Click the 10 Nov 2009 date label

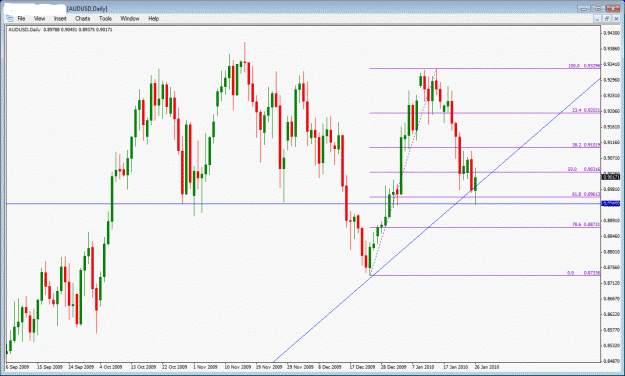pyautogui.click(x=238, y=367)
